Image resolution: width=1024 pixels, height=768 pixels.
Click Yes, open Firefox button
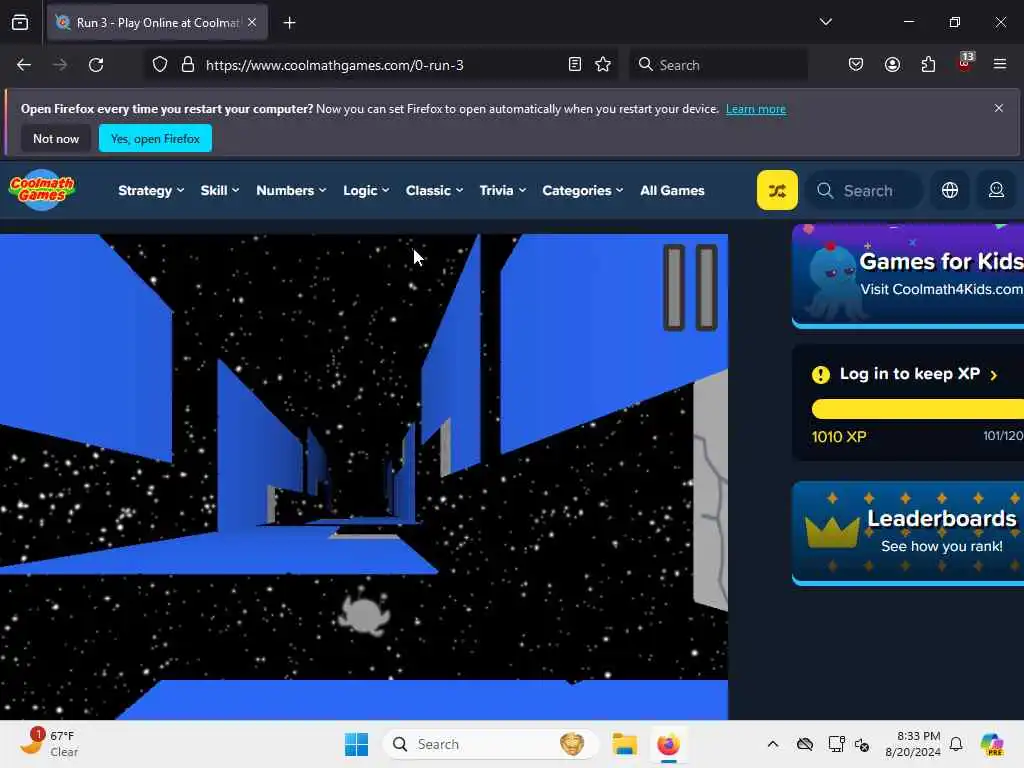(x=155, y=138)
